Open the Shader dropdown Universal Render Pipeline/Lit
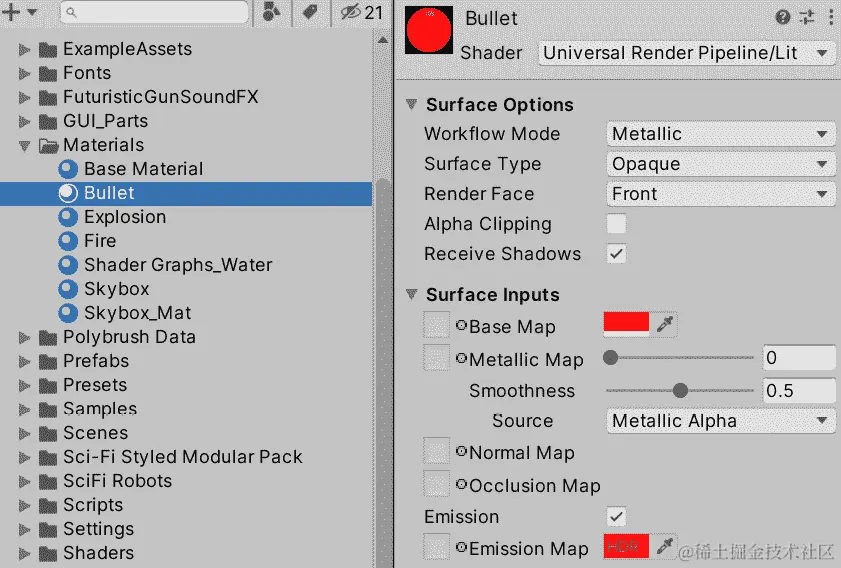 [x=685, y=53]
